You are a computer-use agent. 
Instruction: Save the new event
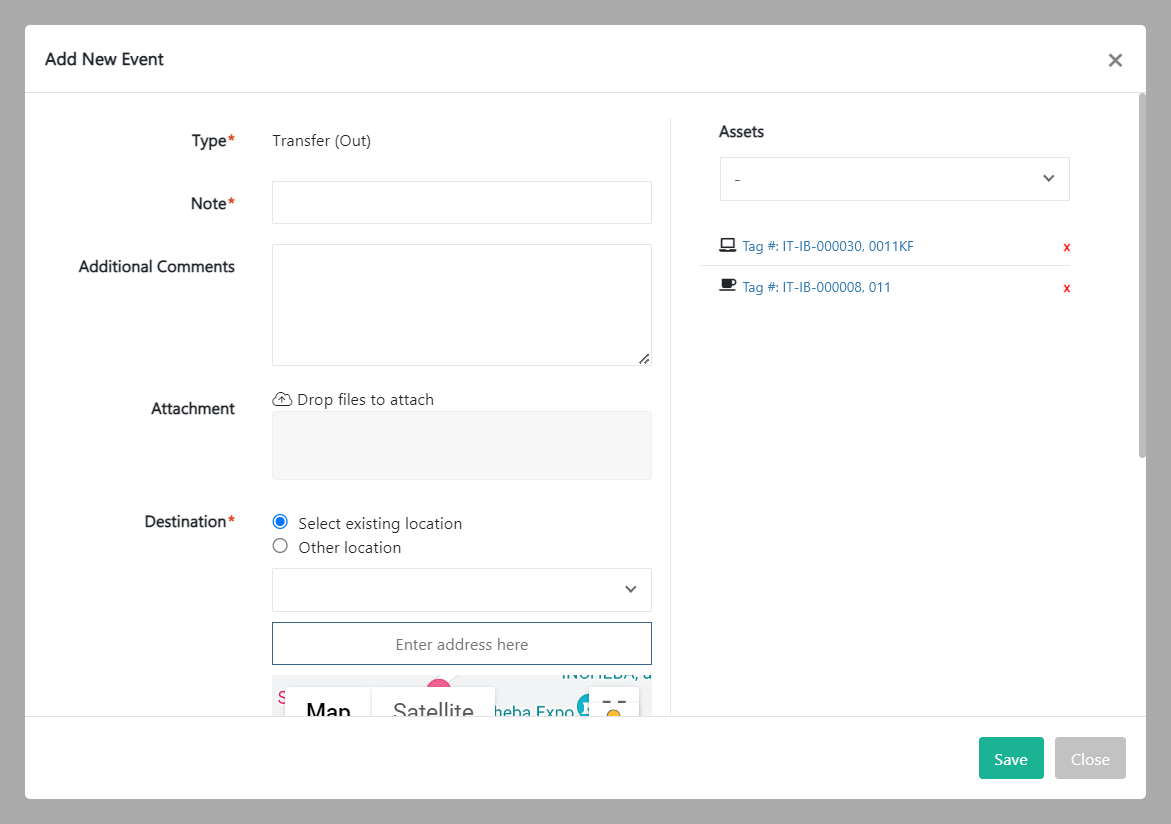click(1010, 758)
